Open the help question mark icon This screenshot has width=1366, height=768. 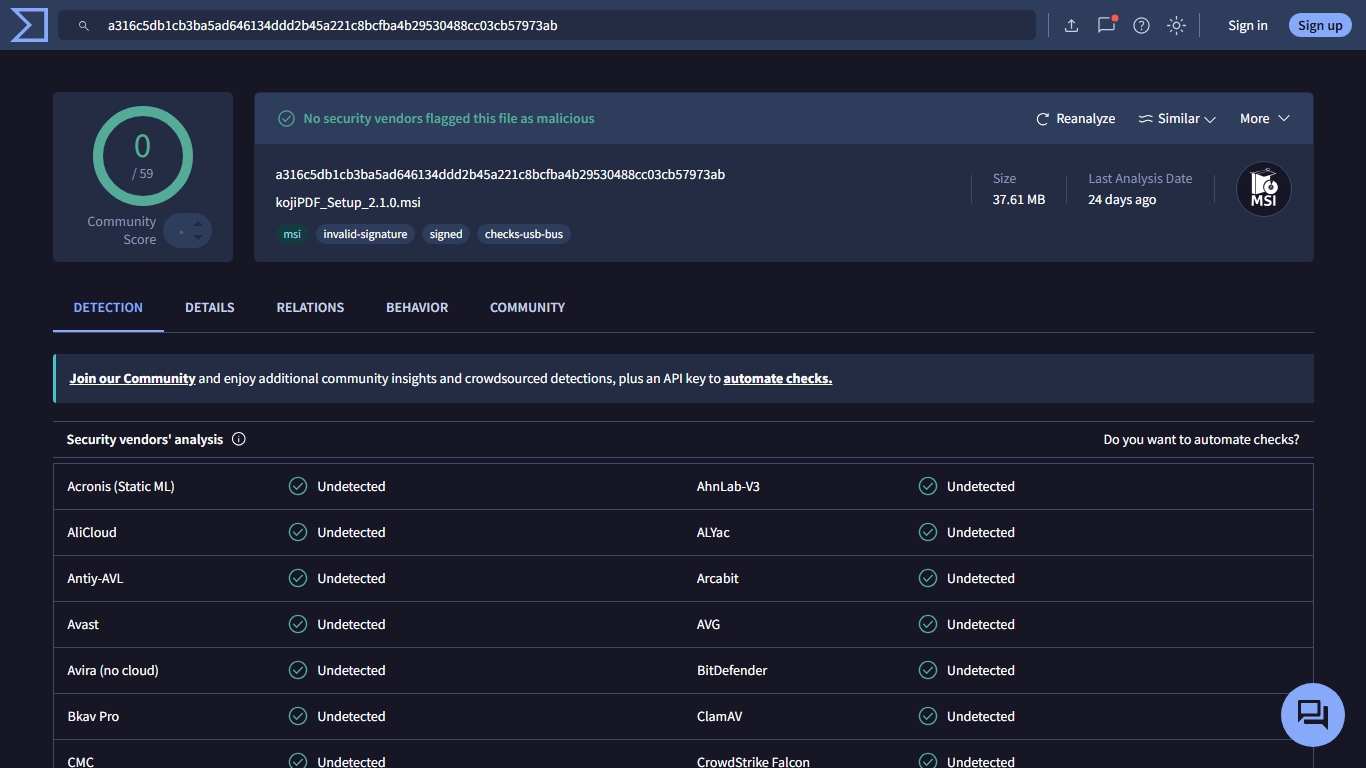coord(1141,26)
